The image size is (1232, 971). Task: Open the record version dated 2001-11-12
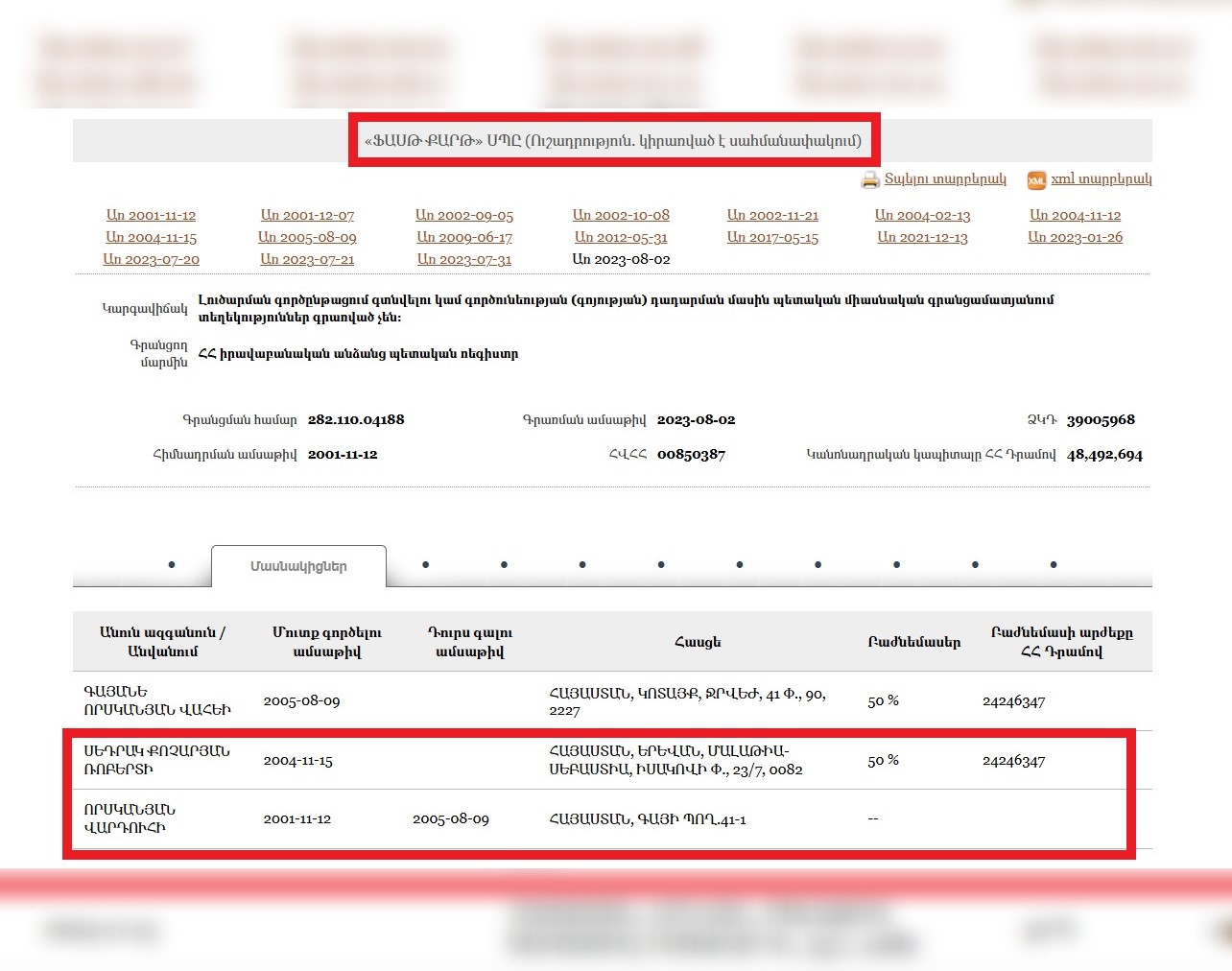click(151, 216)
